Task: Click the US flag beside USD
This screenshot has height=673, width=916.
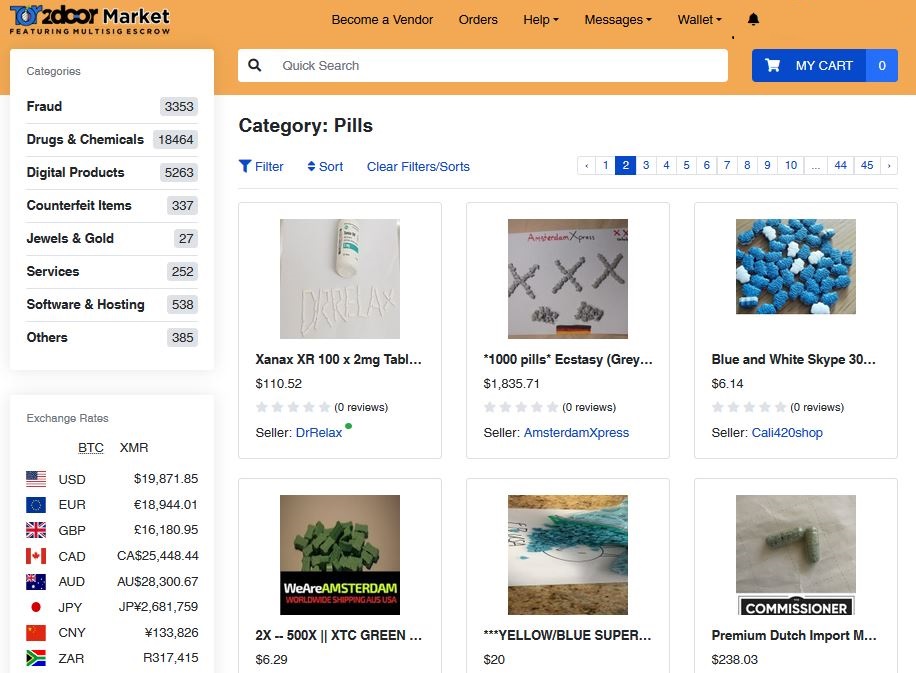Action: point(37,479)
